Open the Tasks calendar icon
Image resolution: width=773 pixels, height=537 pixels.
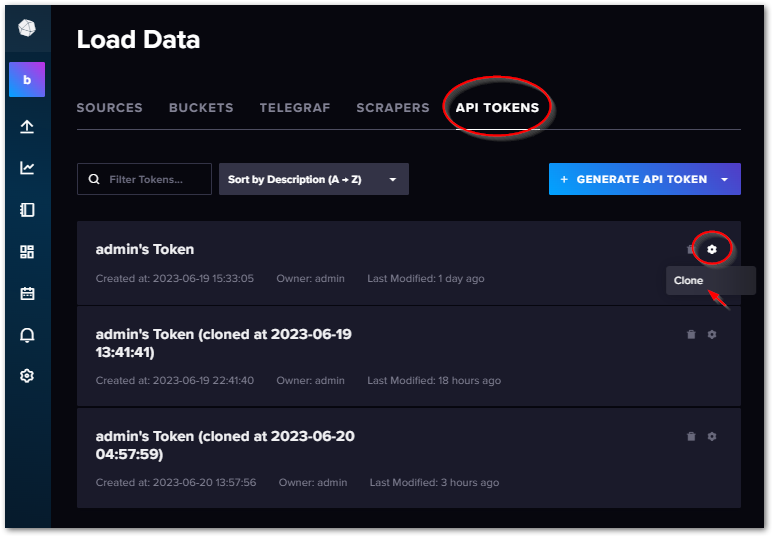point(27,293)
